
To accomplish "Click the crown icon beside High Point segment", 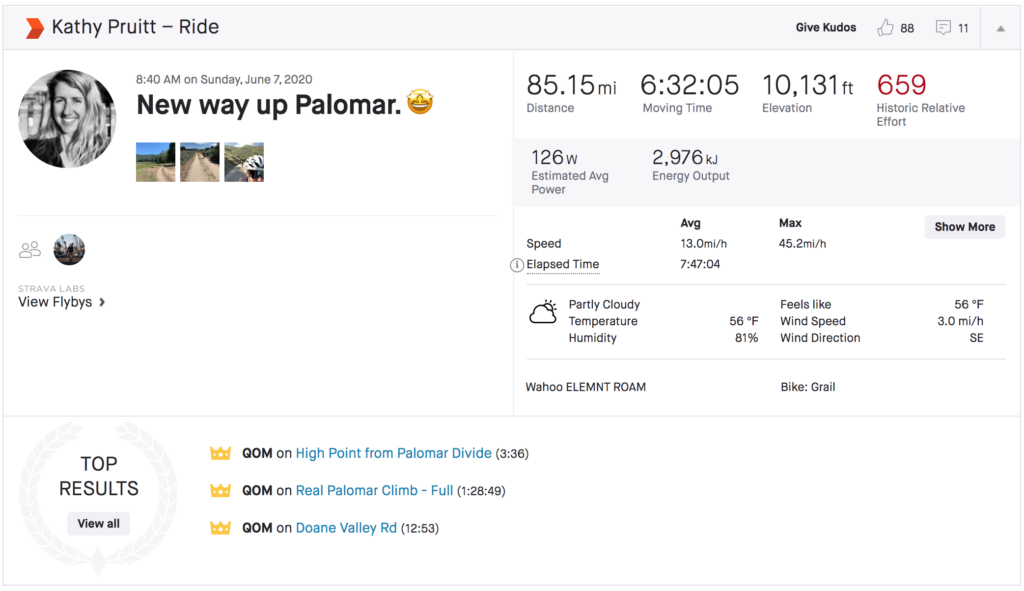I will click(x=220, y=453).
